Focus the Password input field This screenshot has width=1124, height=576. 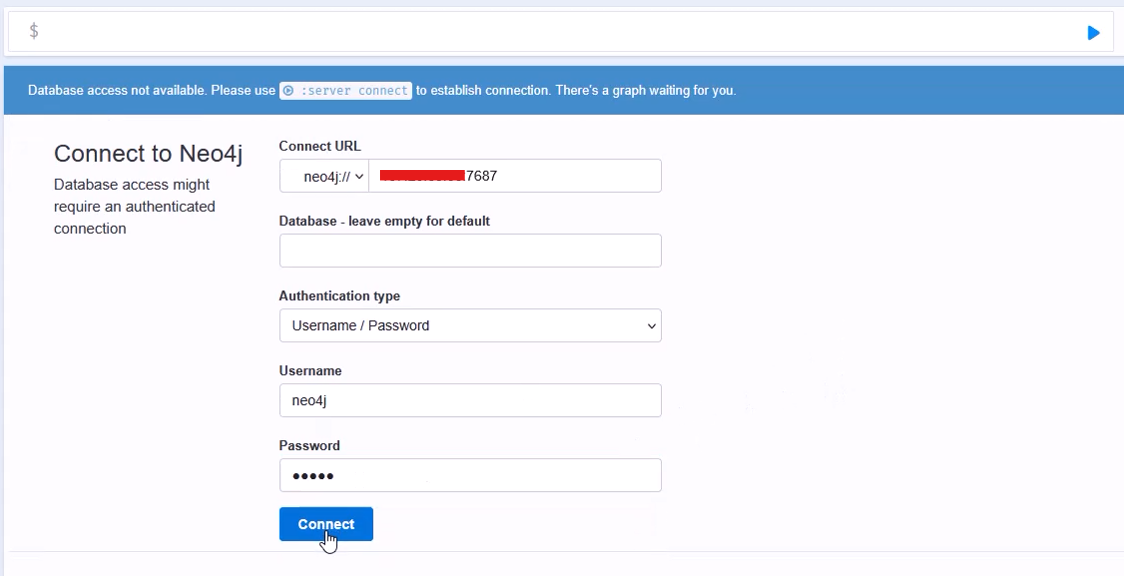click(470, 475)
